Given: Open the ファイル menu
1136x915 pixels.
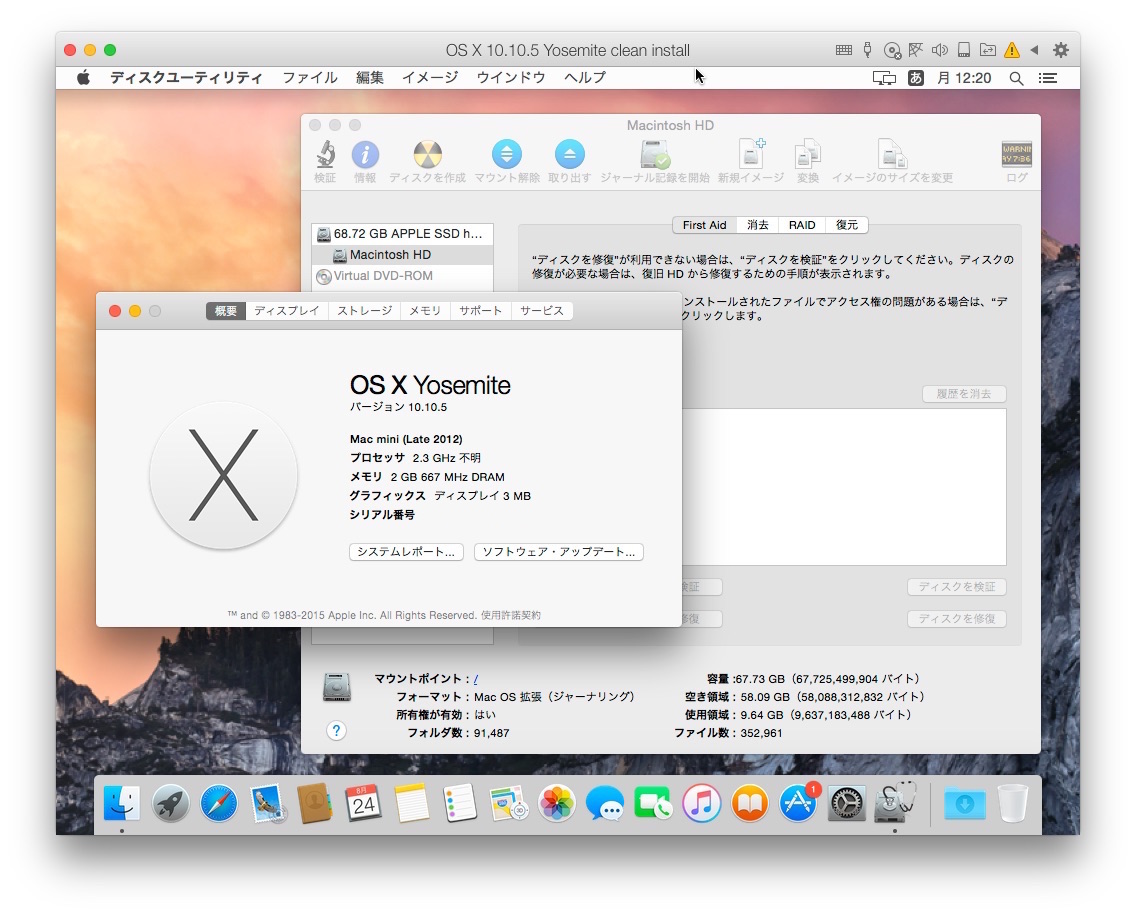Looking at the screenshot, I should 310,78.
